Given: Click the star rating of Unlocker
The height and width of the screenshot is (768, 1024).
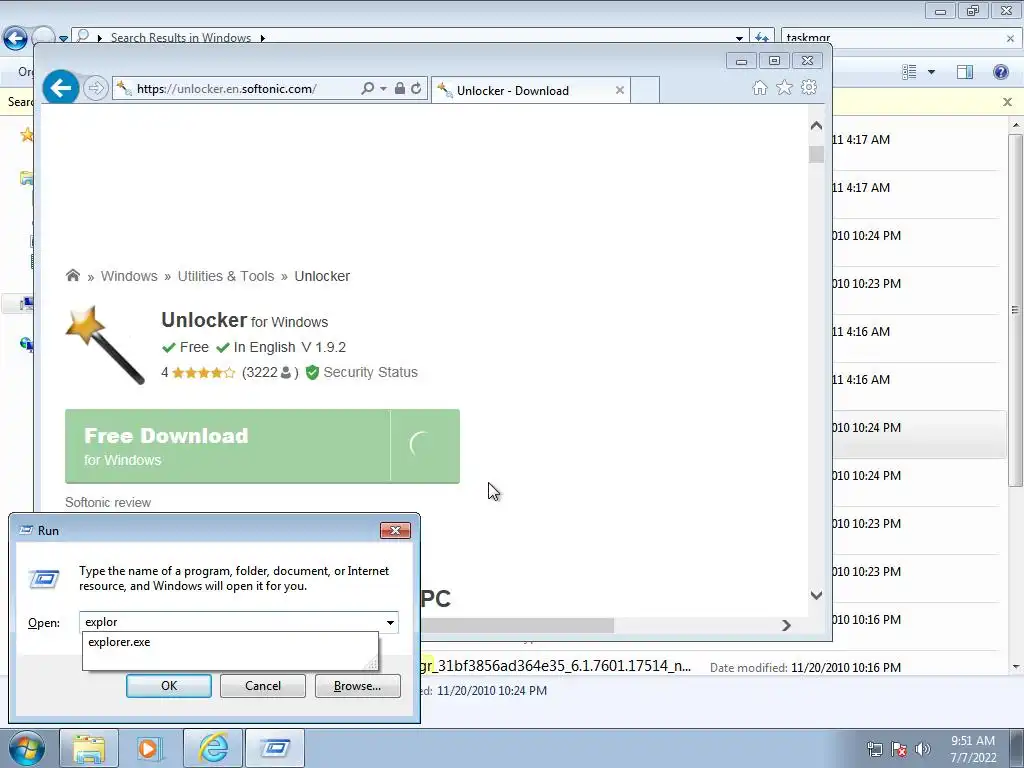Looking at the screenshot, I should [203, 373].
